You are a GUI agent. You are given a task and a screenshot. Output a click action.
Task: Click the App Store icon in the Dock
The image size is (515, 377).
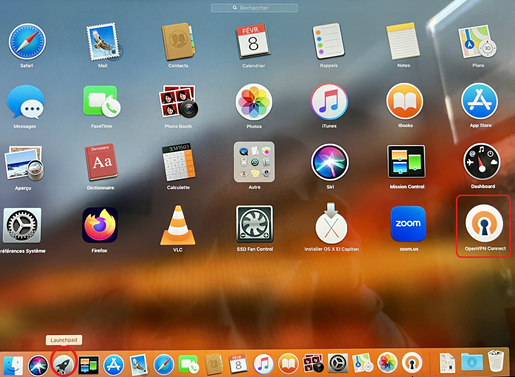click(x=113, y=365)
